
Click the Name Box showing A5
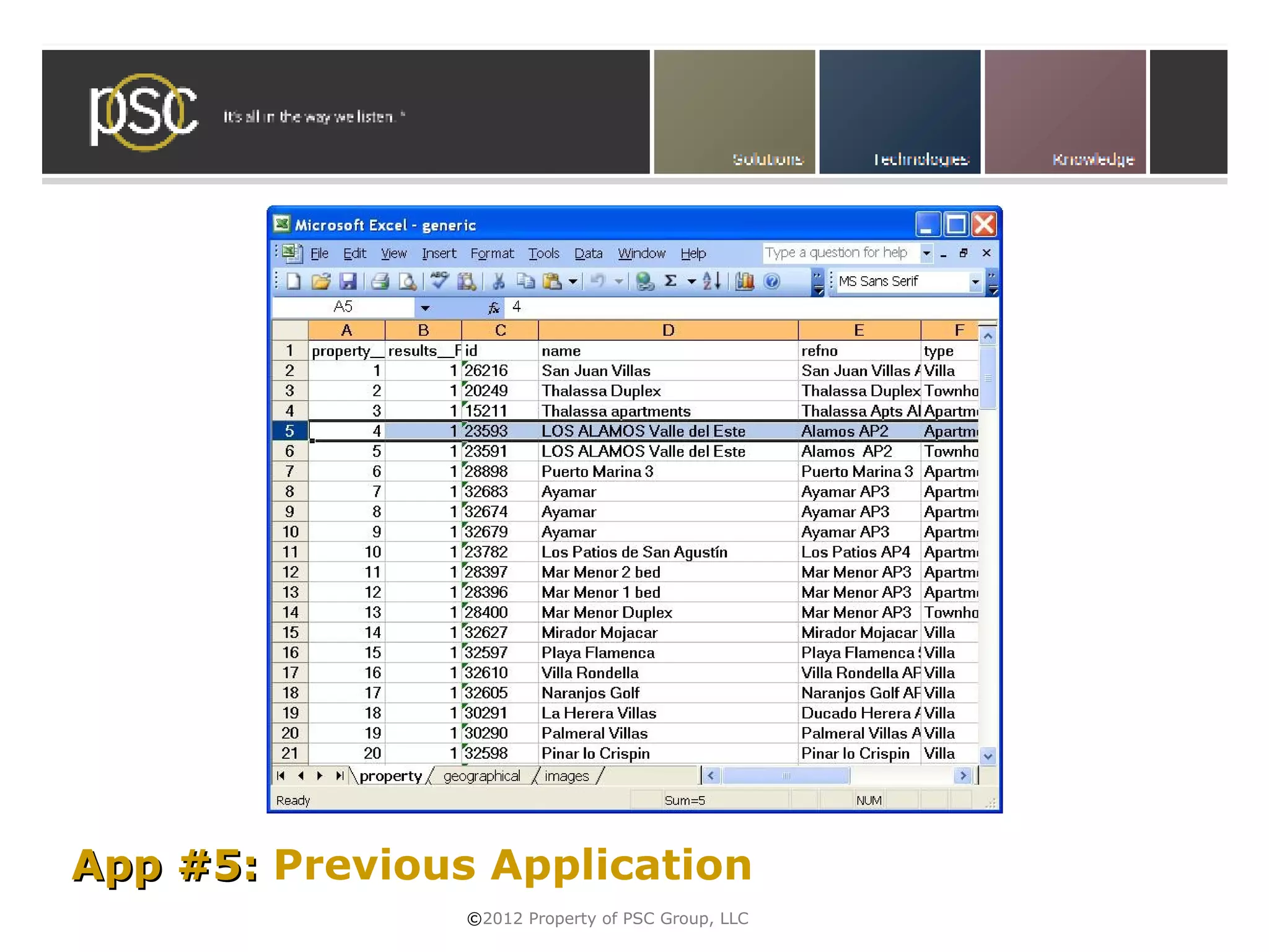click(343, 307)
